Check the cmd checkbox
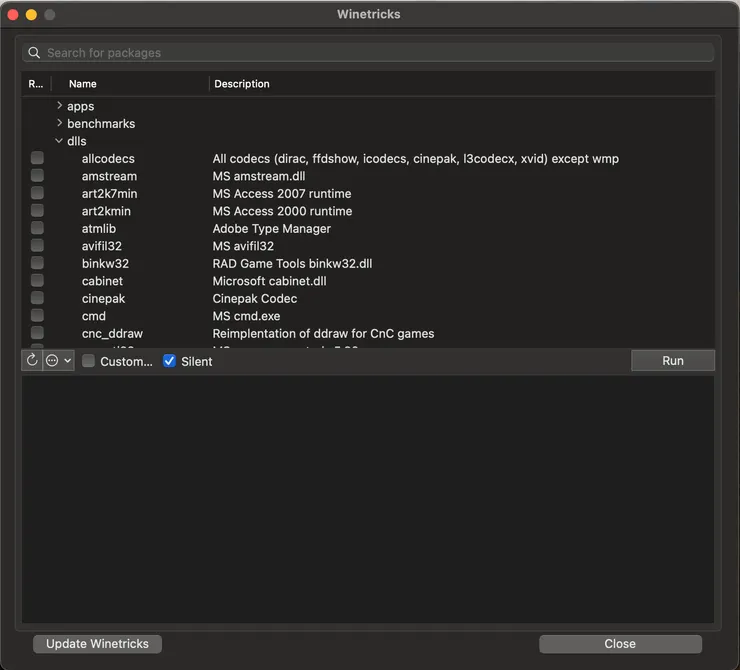The width and height of the screenshot is (740, 670). (37, 315)
